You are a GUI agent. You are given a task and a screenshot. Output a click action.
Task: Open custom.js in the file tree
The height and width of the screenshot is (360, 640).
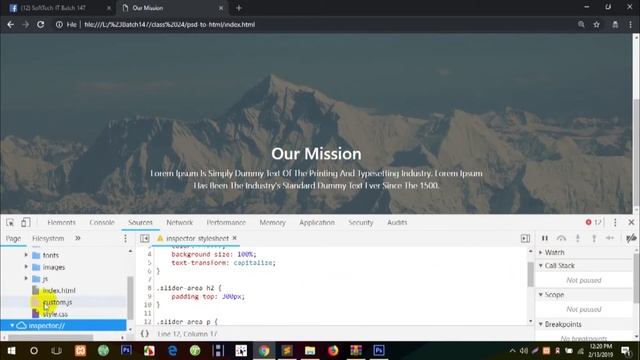(x=57, y=302)
